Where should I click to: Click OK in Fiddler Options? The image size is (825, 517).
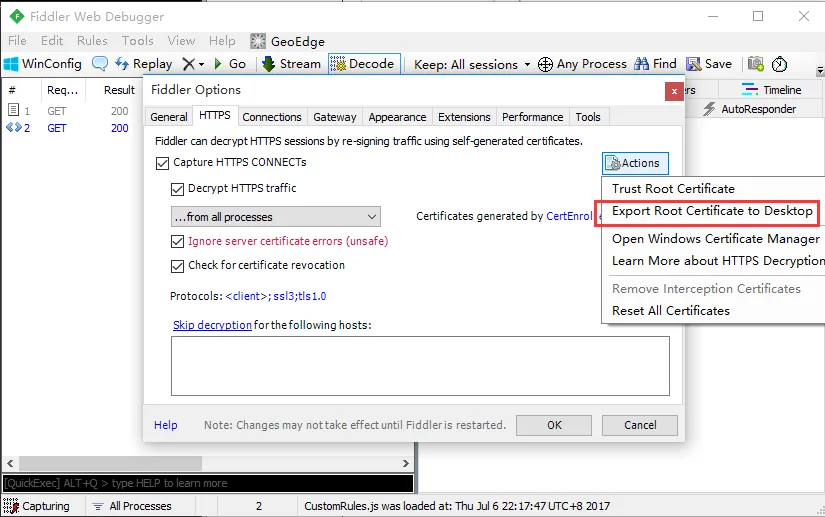coord(554,425)
